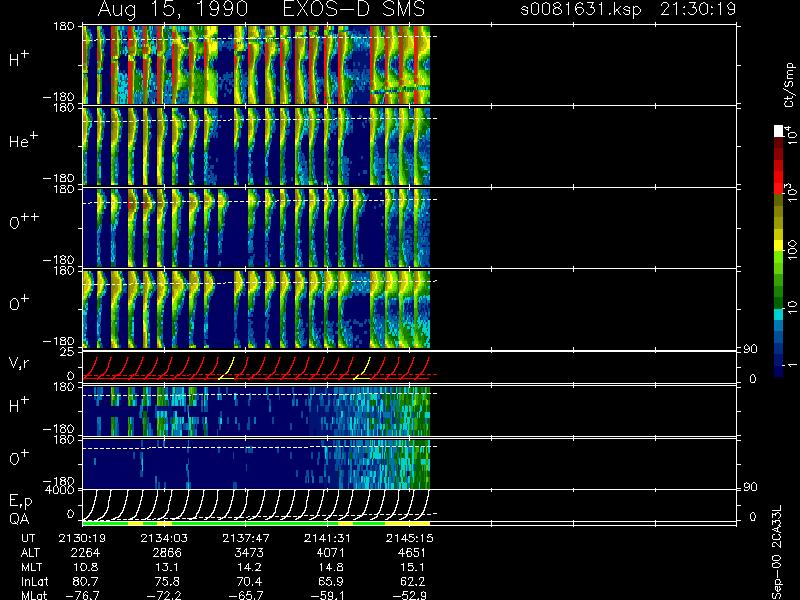Viewport: 800px width, 600px height.
Task: Click ALT value "2264"
Action: 86,553
